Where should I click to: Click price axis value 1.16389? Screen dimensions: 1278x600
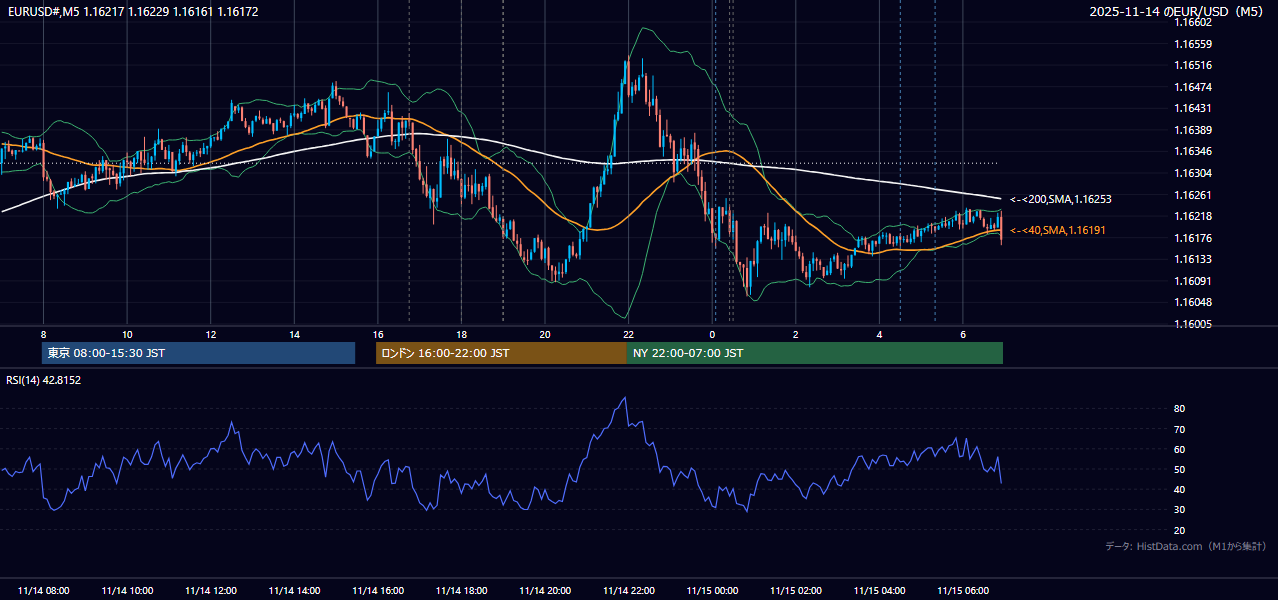pyautogui.click(x=1193, y=130)
